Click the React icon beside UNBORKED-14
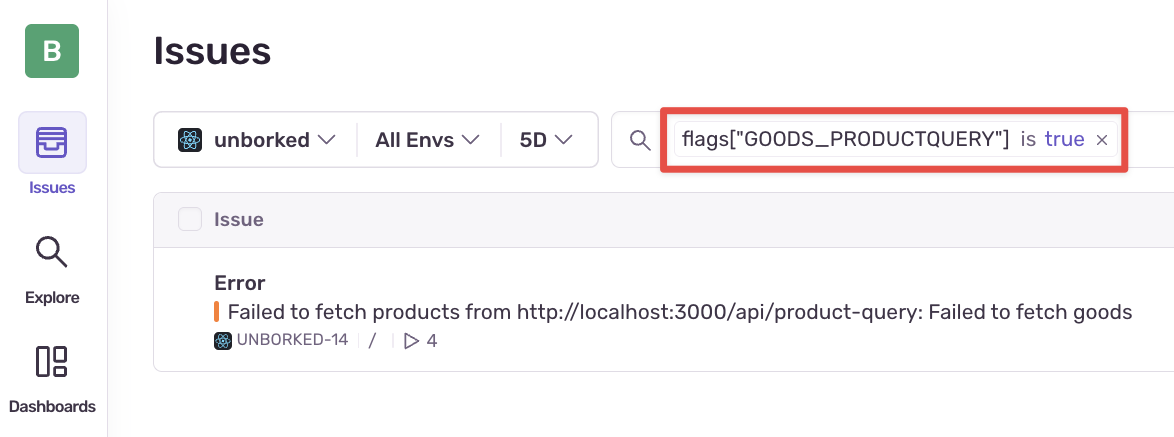The image size is (1174, 437). point(223,341)
